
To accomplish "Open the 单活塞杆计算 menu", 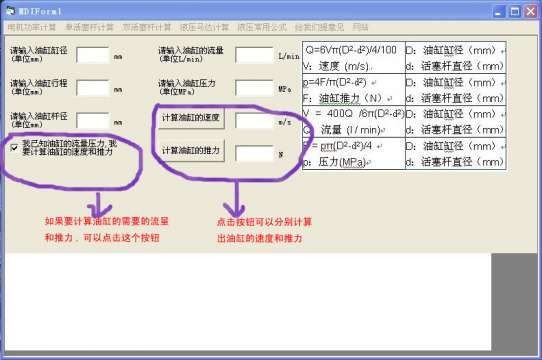I will coord(90,27).
